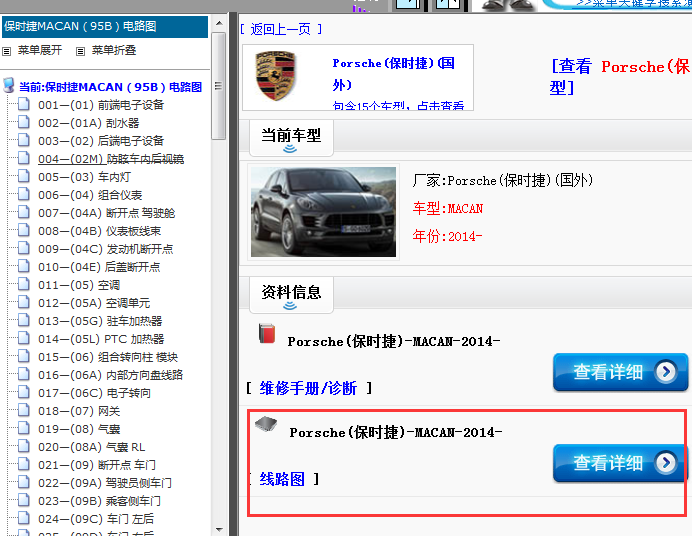
Task: Select 017—(06C) 电子转向
Action: point(94,393)
